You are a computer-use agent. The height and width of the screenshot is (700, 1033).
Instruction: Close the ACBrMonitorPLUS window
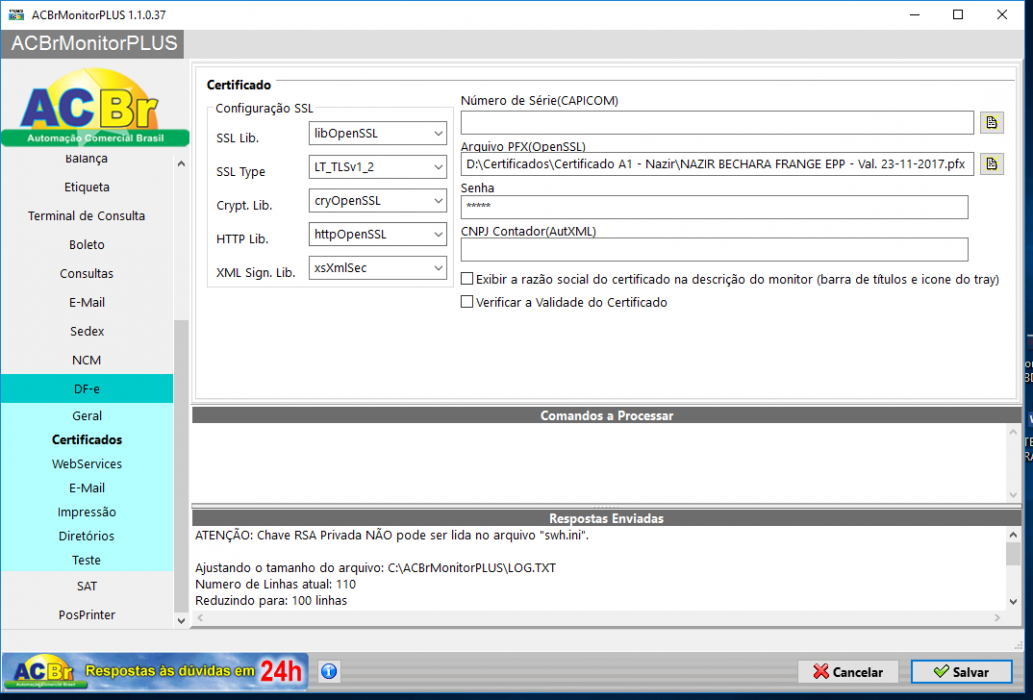click(x=1002, y=14)
